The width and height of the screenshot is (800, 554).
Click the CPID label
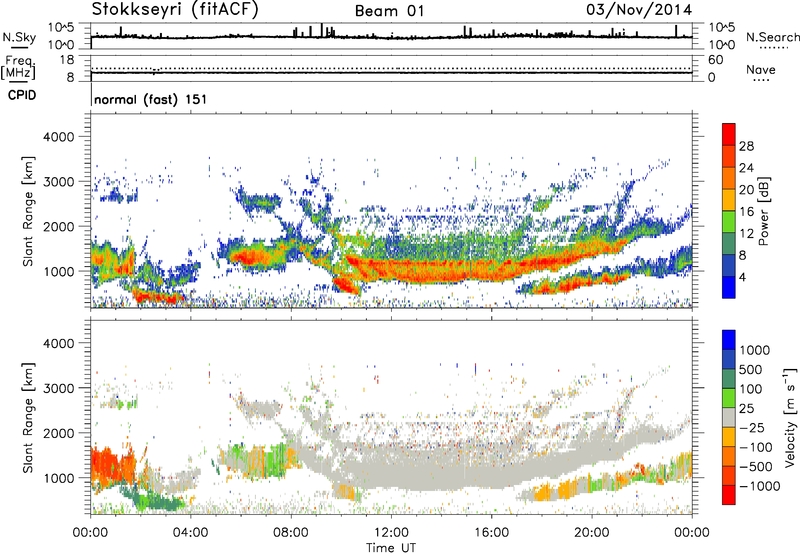22,95
